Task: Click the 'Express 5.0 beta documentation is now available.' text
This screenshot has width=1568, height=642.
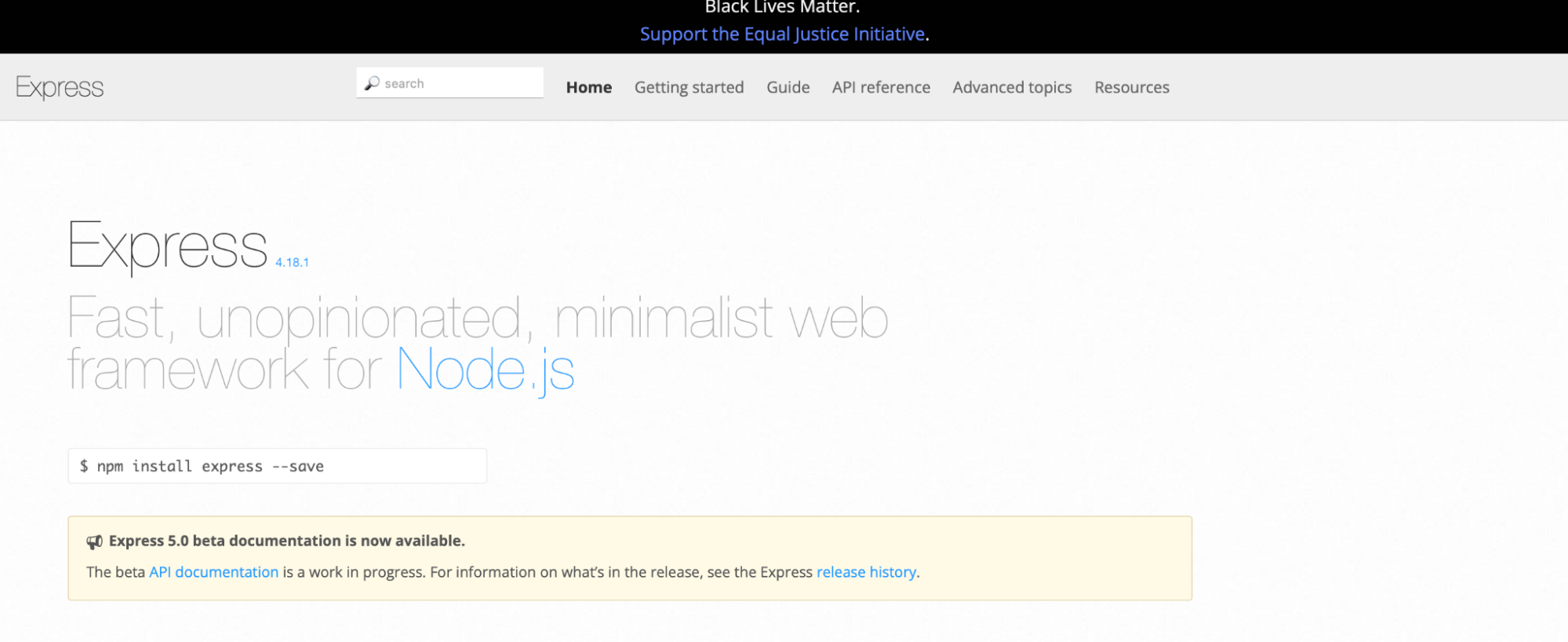Action: click(x=287, y=541)
